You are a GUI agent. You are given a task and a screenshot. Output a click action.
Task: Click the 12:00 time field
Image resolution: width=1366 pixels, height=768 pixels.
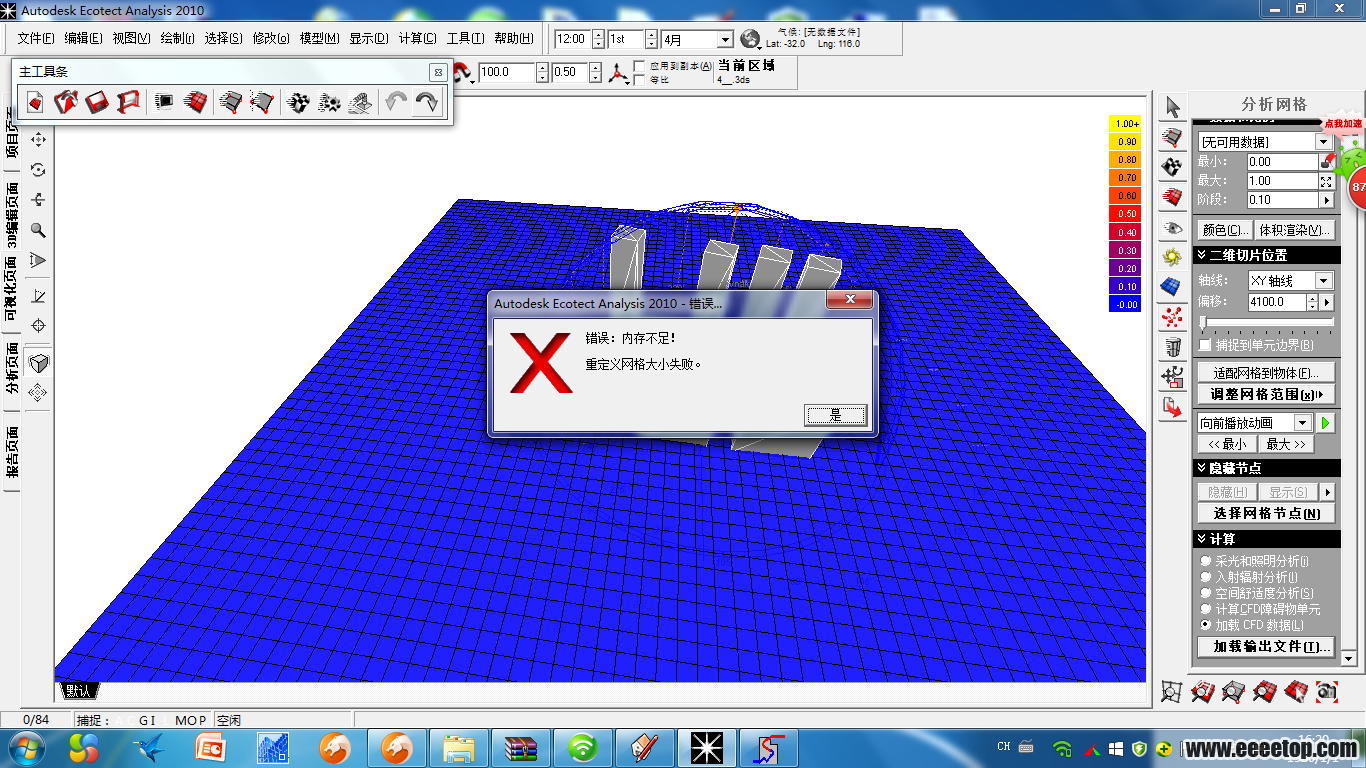pos(572,39)
